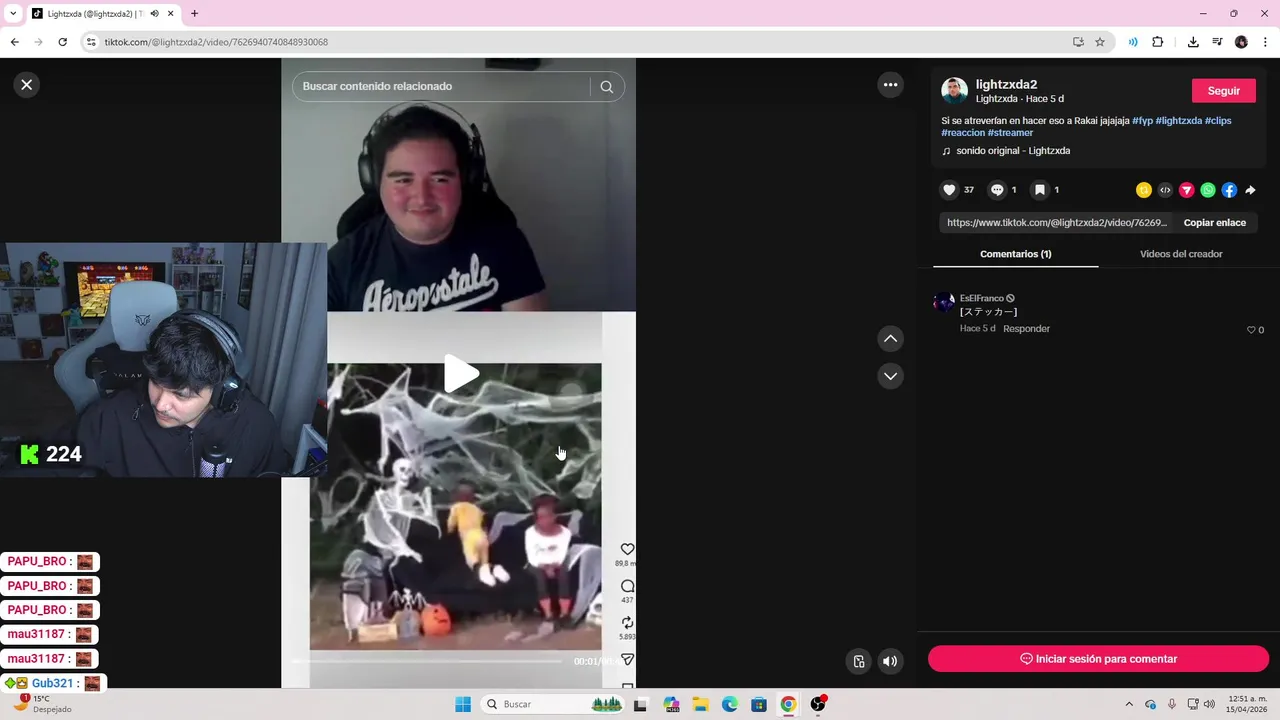Click Copiar enlace button
Image resolution: width=1280 pixels, height=720 pixels.
tap(1214, 223)
